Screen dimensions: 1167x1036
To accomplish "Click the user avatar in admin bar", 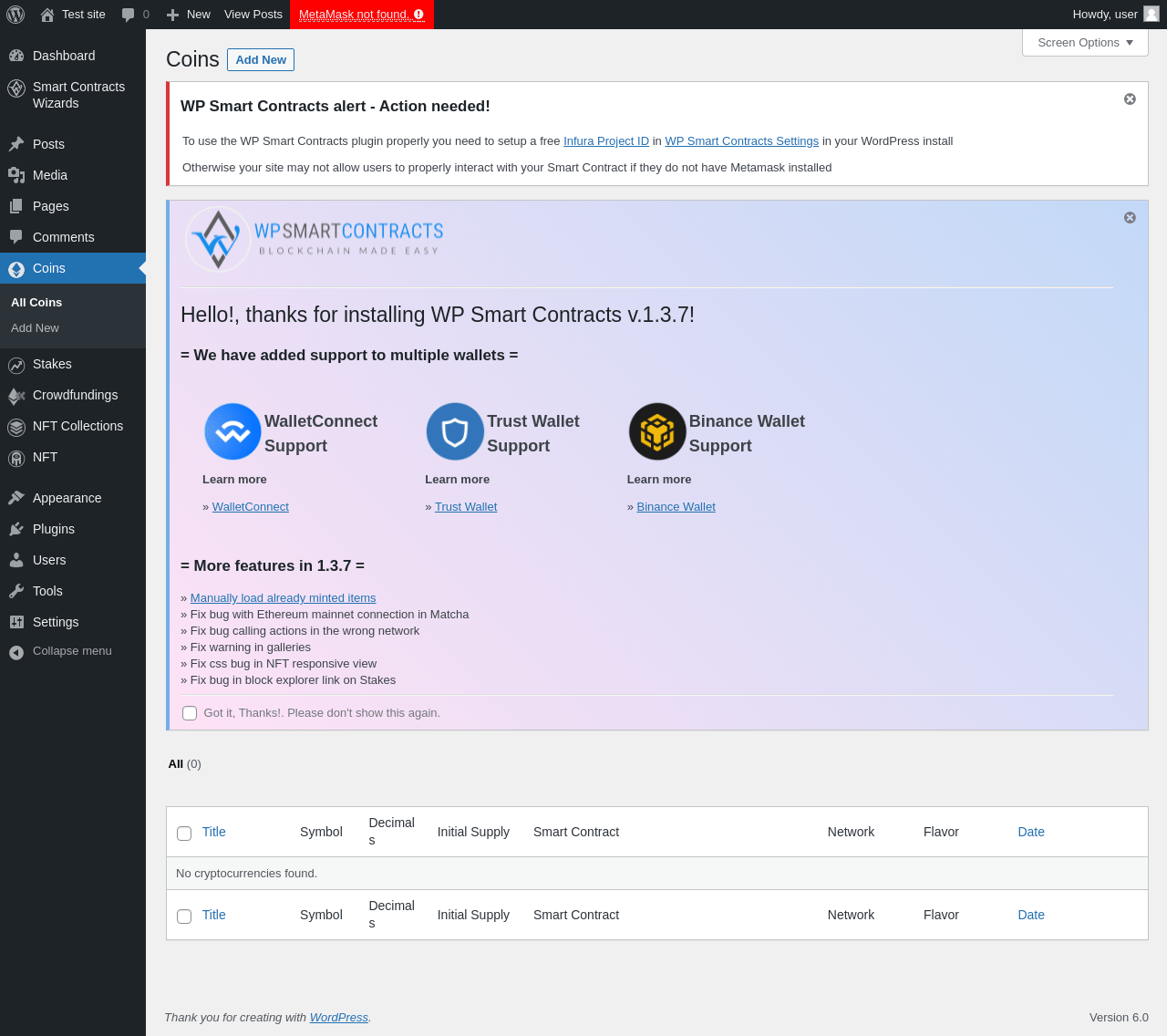I will click(1152, 14).
